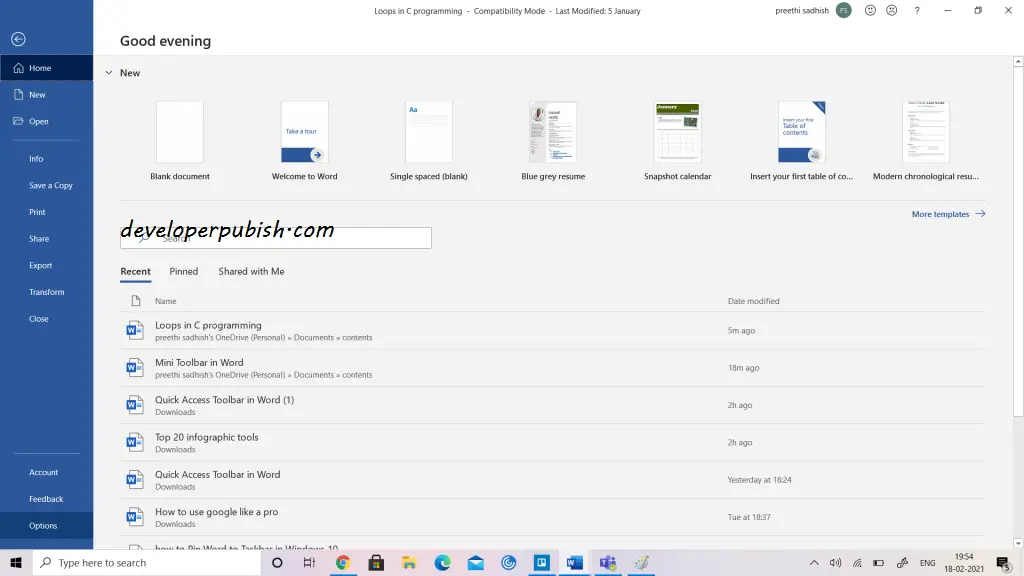
Task: Open the Feedback page
Action: pos(46,499)
